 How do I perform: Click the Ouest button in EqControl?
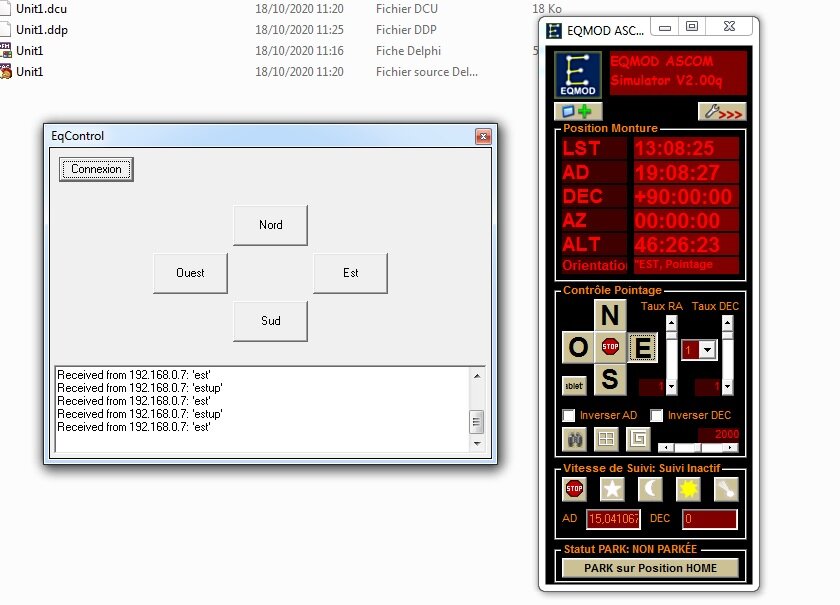tap(190, 273)
